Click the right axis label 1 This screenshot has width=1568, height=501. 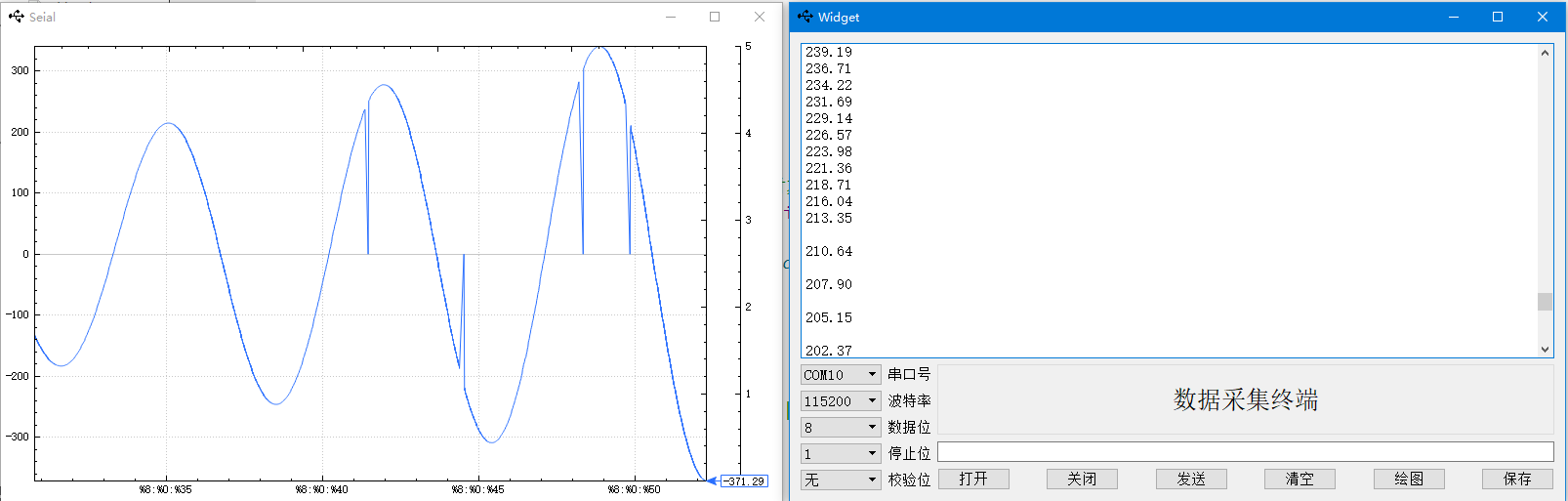tap(749, 394)
